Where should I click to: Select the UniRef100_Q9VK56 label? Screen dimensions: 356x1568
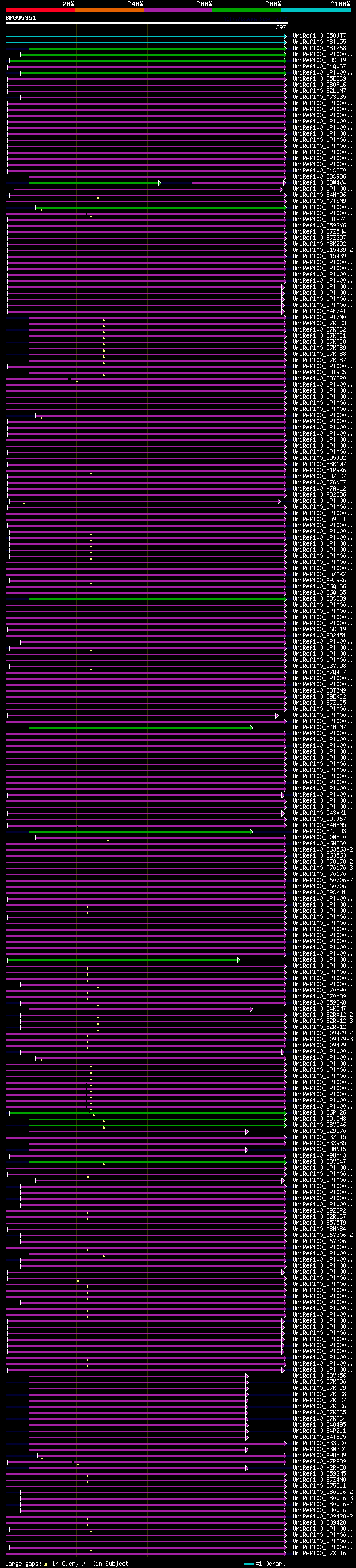click(319, 1376)
